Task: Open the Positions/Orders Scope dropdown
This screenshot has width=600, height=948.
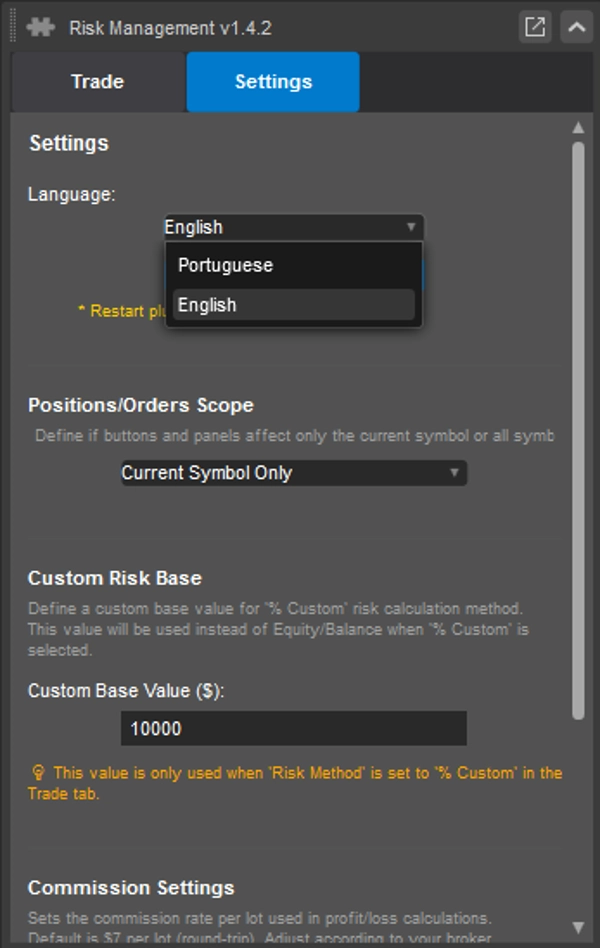Action: click(x=293, y=472)
